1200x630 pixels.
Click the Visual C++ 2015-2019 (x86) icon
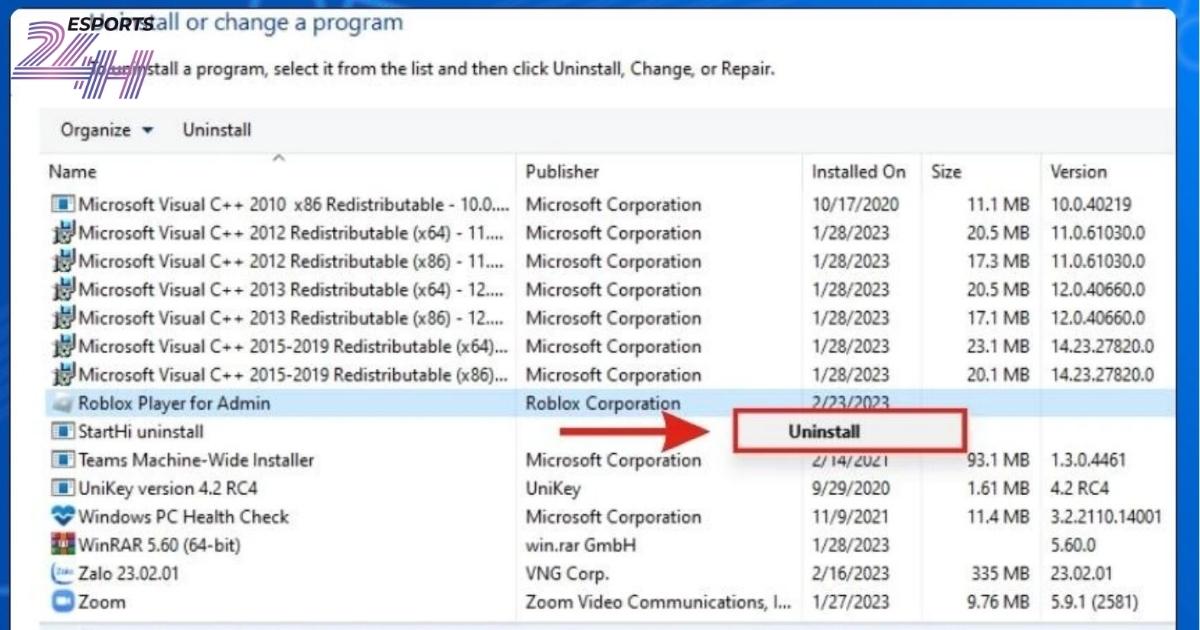click(x=62, y=375)
